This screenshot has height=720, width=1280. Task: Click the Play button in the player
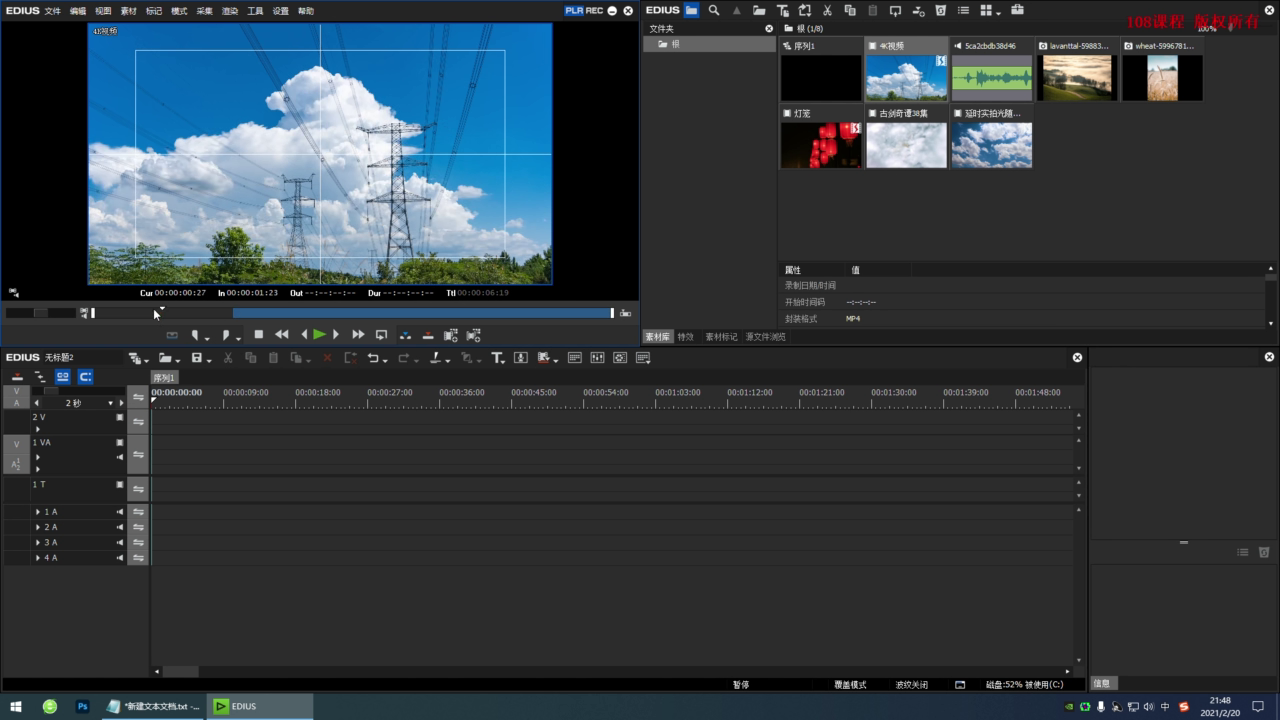click(319, 335)
